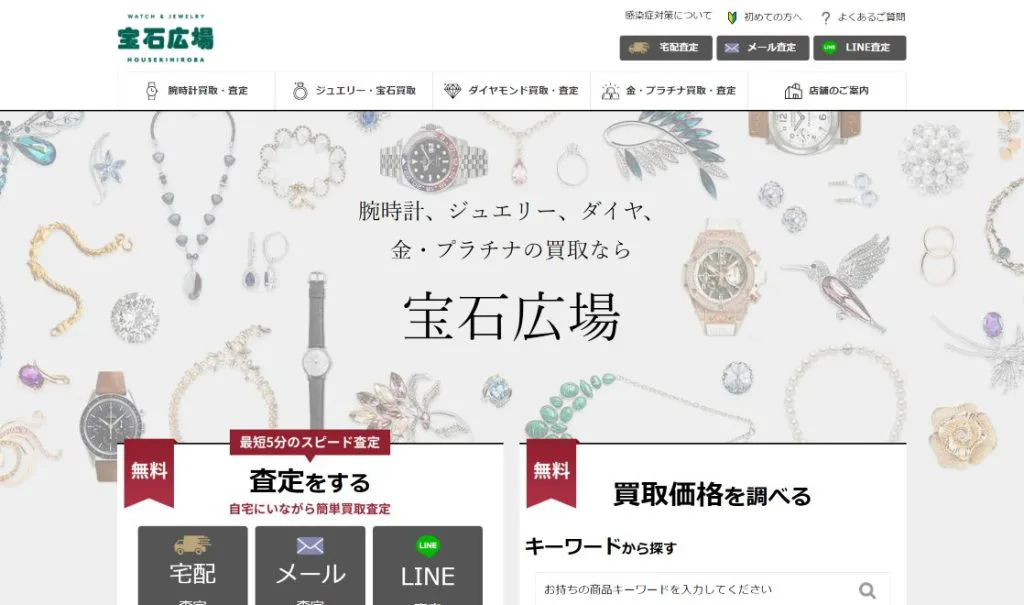Click the store building icon 店舗のご案内
This screenshot has height=605, width=1024.
pyautogui.click(x=793, y=91)
